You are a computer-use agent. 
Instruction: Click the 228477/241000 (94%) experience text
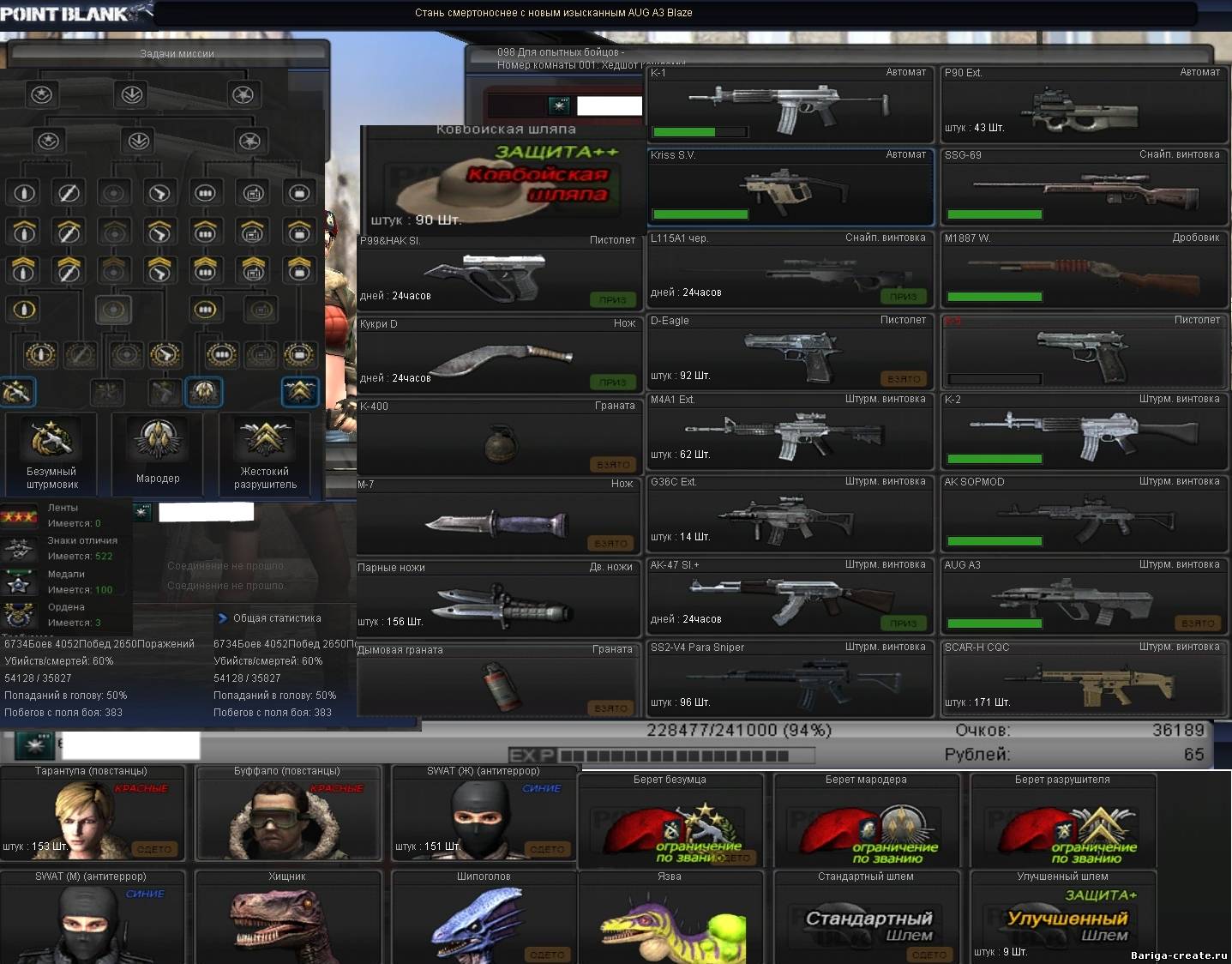738,730
